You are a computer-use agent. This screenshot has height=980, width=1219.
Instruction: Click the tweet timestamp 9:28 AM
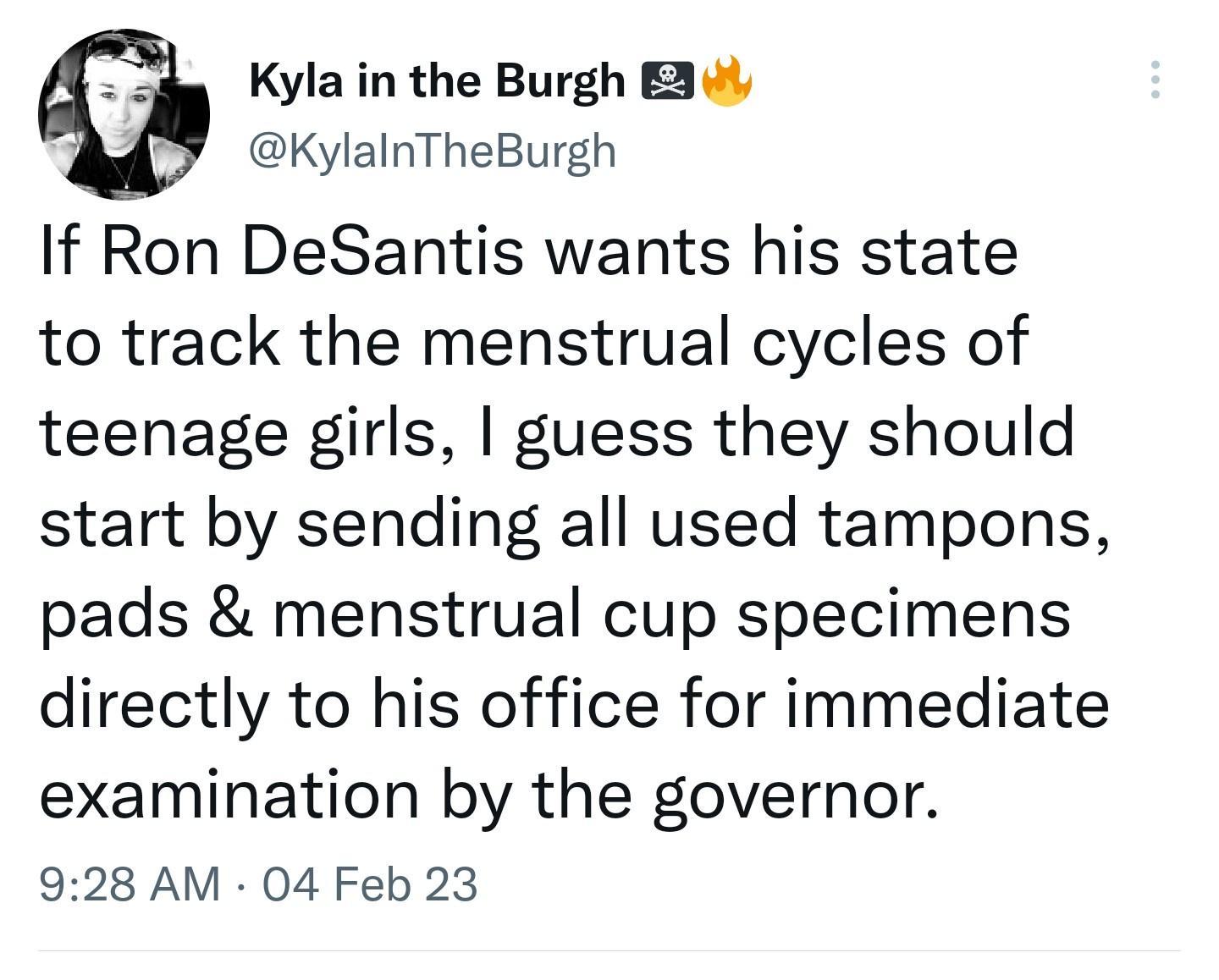129,884
